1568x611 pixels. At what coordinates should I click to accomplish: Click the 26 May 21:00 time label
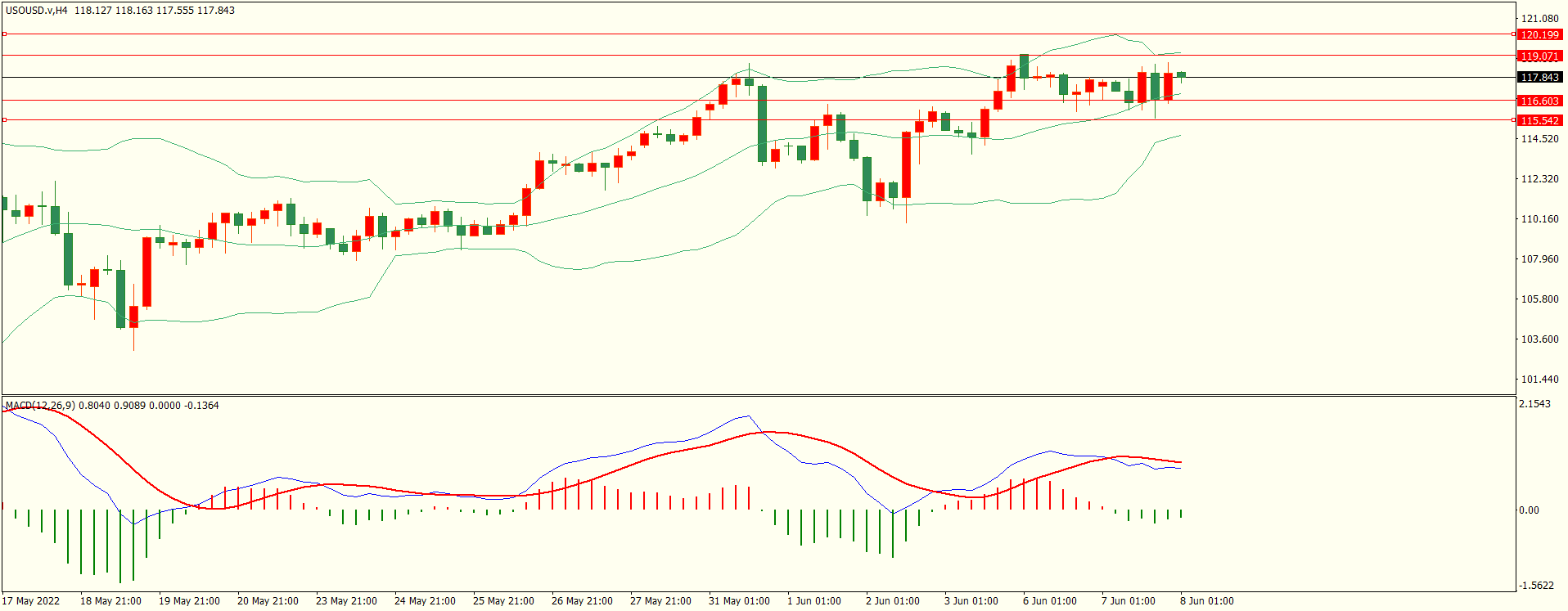click(x=582, y=601)
